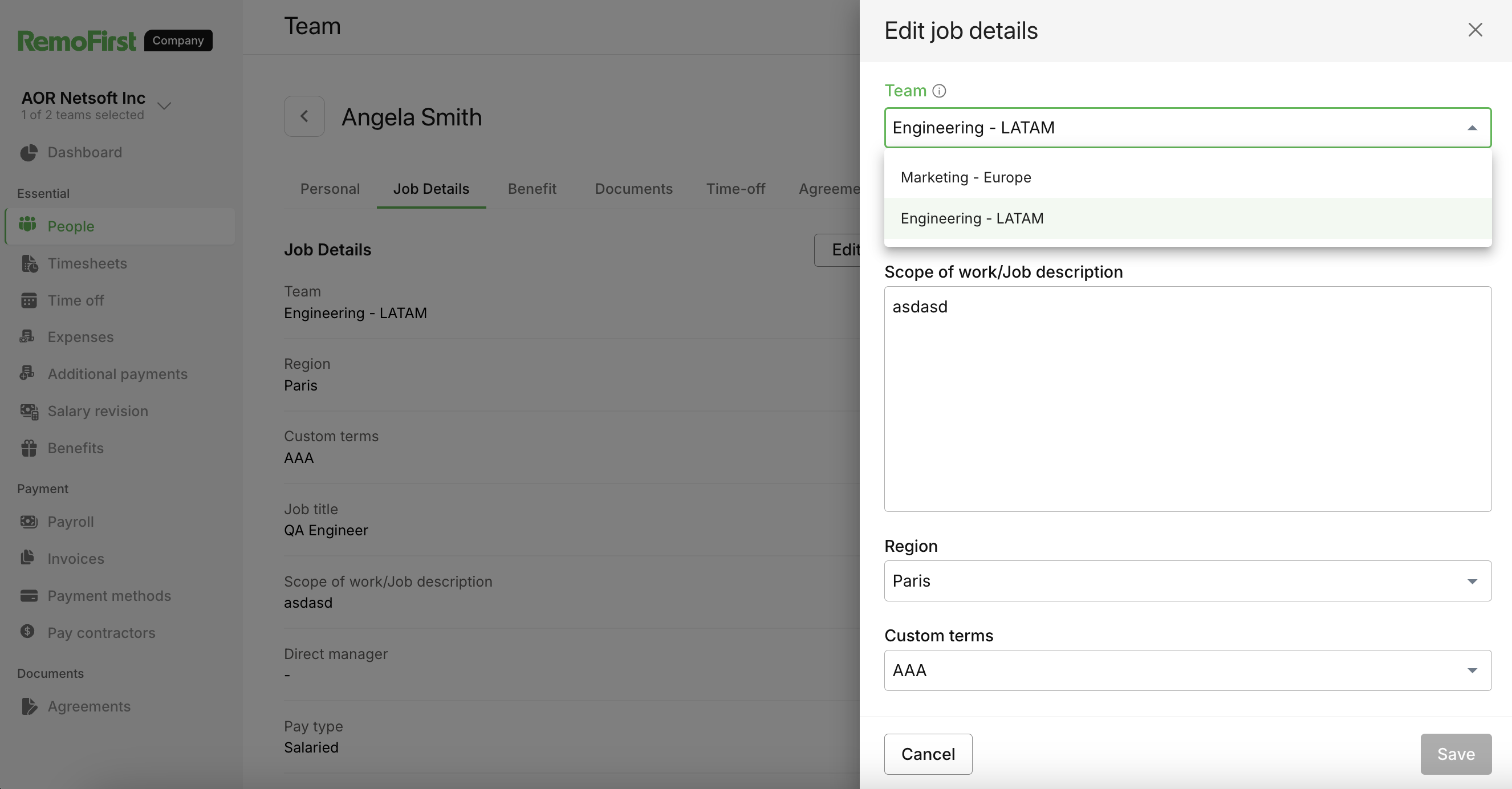1512x789 pixels.
Task: Click the Payment methods card icon
Action: coord(29,595)
